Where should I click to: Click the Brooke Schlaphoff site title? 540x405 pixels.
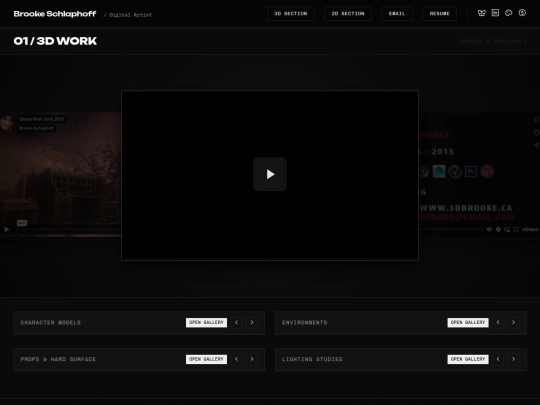pyautogui.click(x=55, y=14)
